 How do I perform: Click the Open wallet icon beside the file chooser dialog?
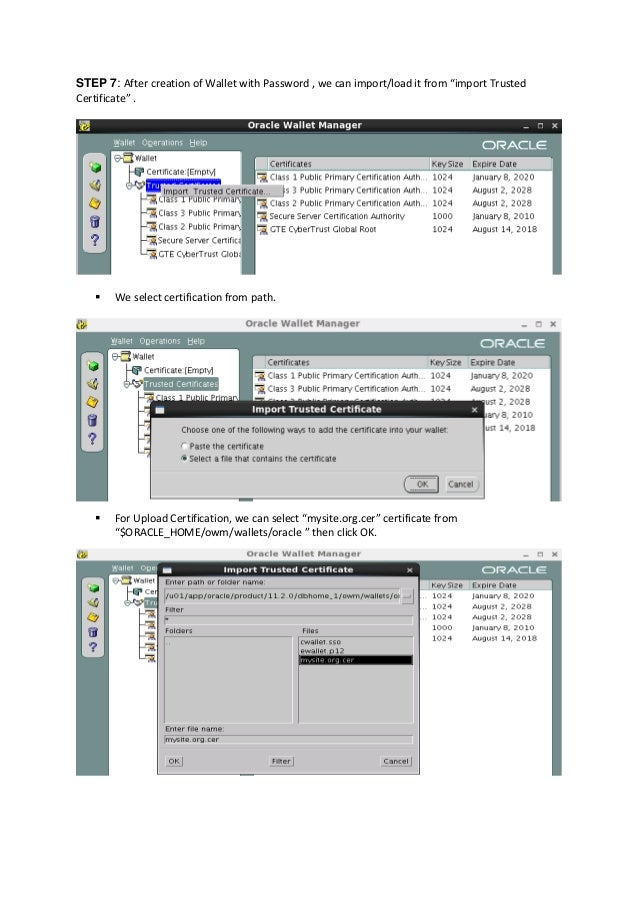pos(93,602)
